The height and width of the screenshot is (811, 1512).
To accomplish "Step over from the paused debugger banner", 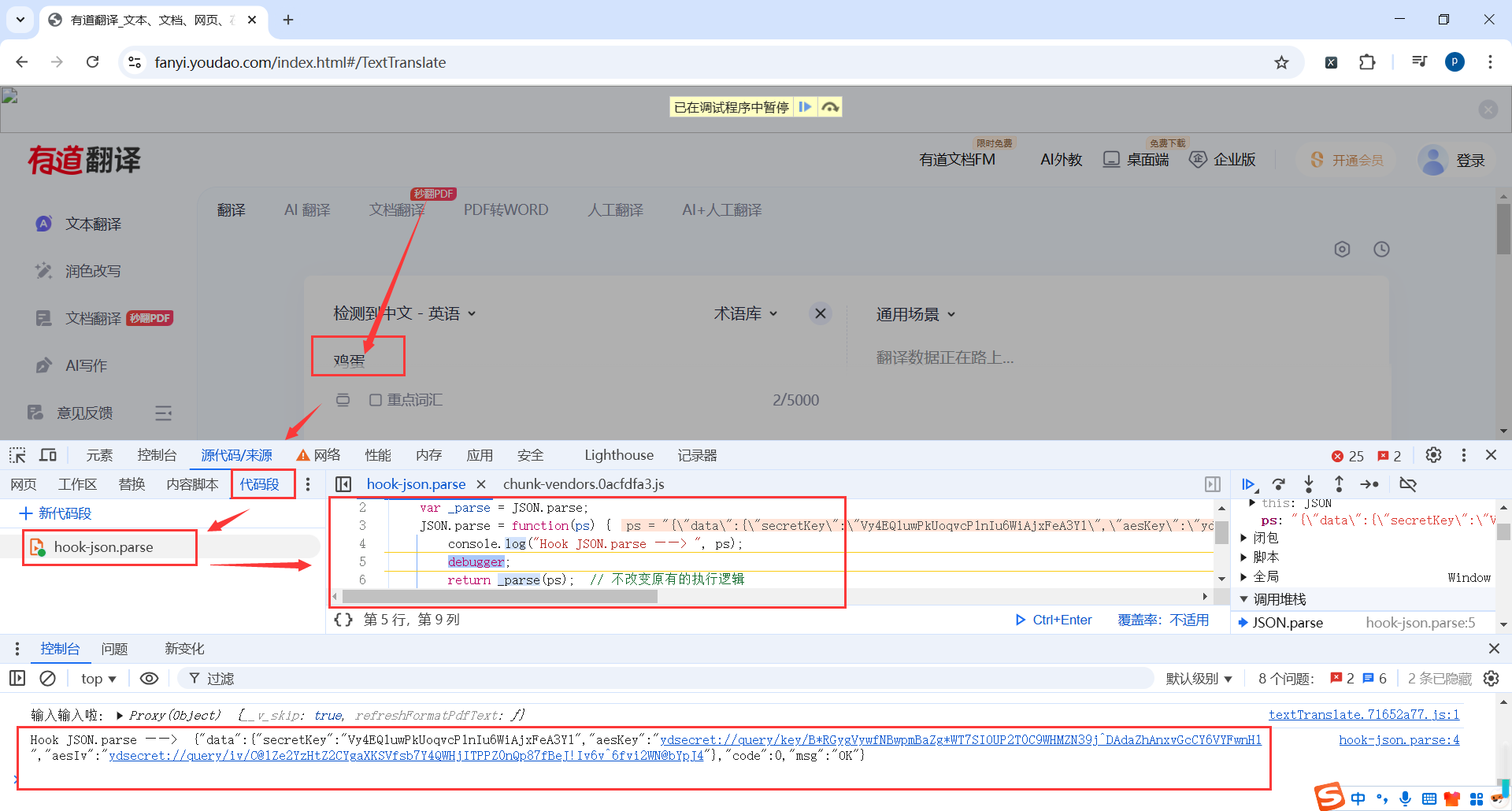I will (830, 107).
